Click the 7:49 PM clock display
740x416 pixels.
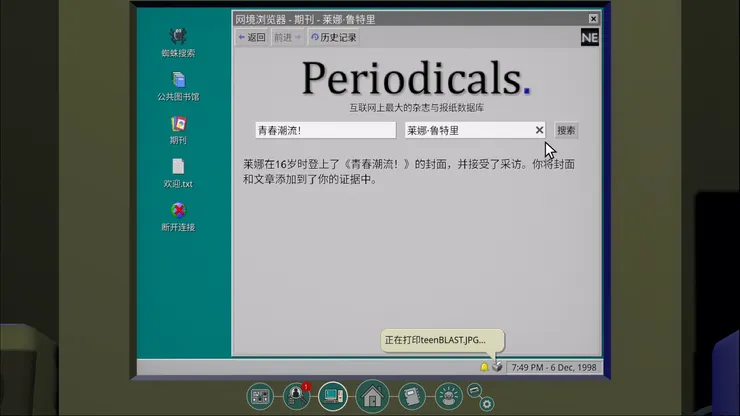554,367
